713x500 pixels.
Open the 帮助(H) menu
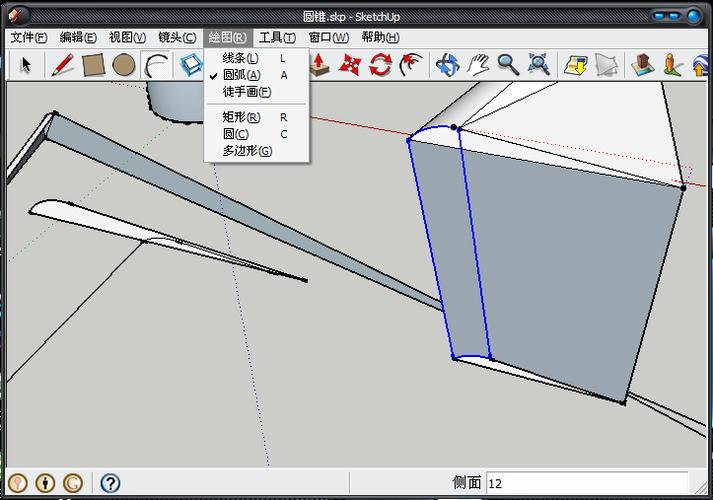click(380, 37)
